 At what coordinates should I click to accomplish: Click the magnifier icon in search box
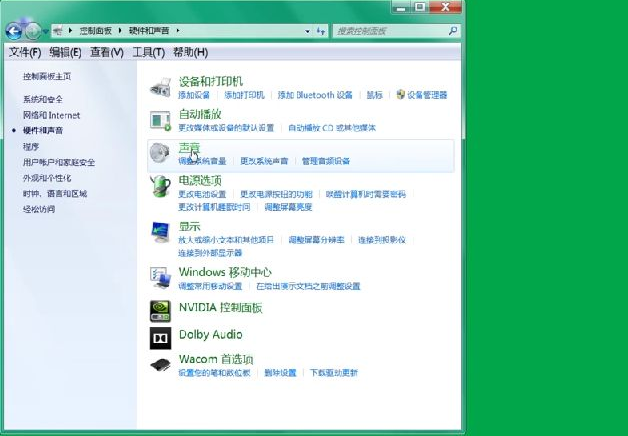453,31
